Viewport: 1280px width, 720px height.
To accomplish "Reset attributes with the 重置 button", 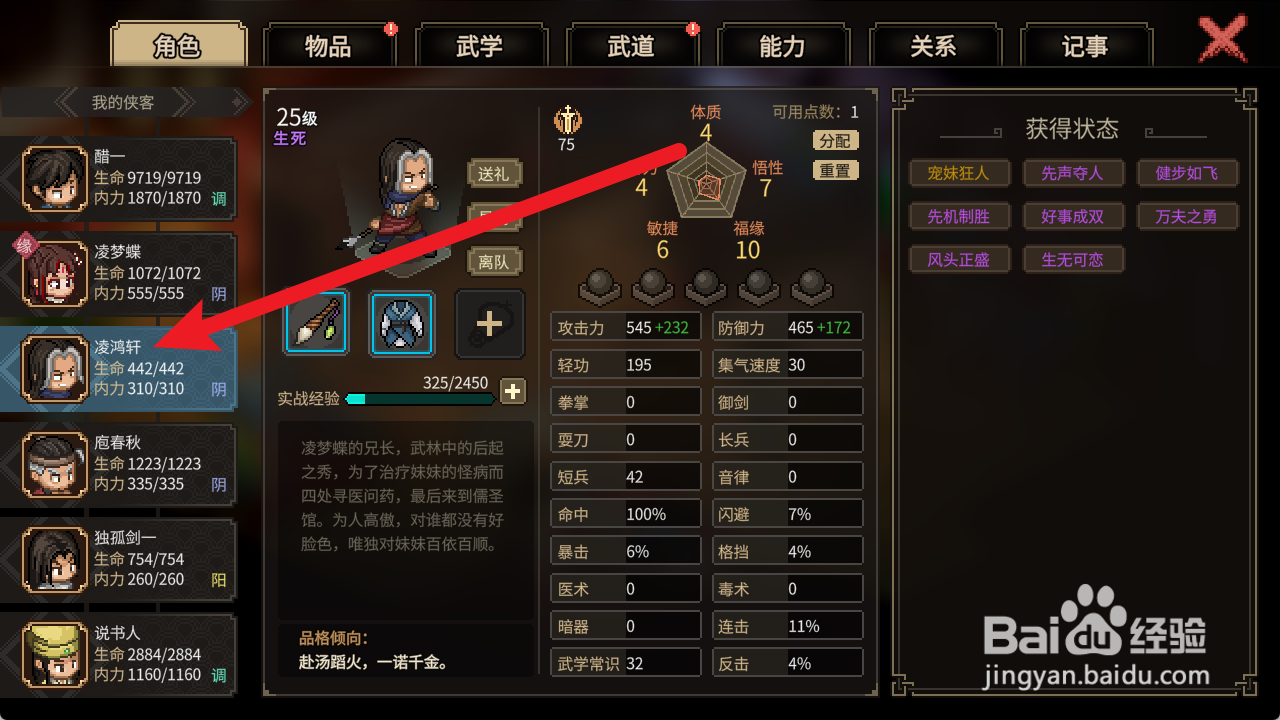I will click(835, 170).
